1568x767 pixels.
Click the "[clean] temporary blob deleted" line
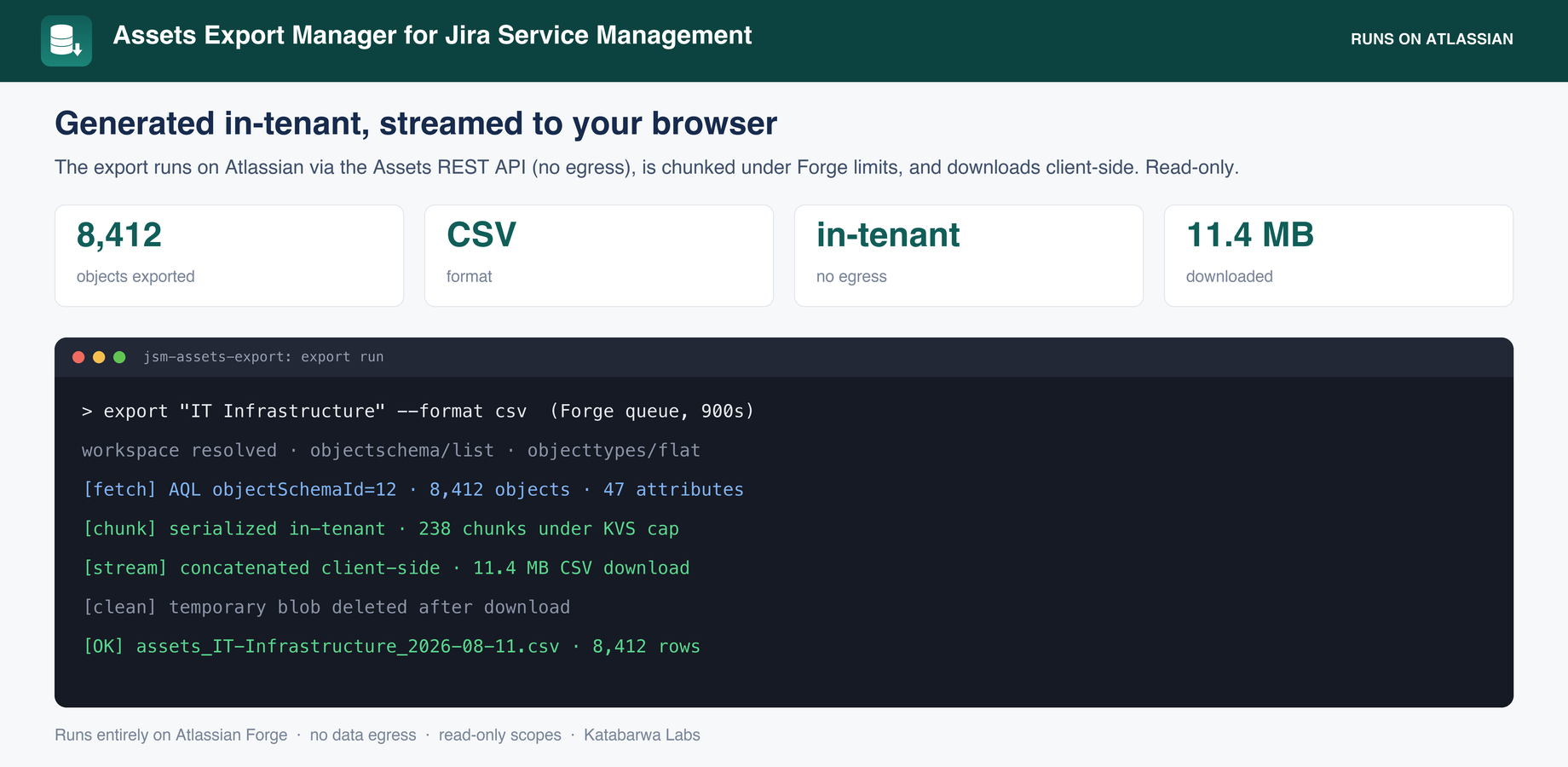pyautogui.click(x=326, y=607)
